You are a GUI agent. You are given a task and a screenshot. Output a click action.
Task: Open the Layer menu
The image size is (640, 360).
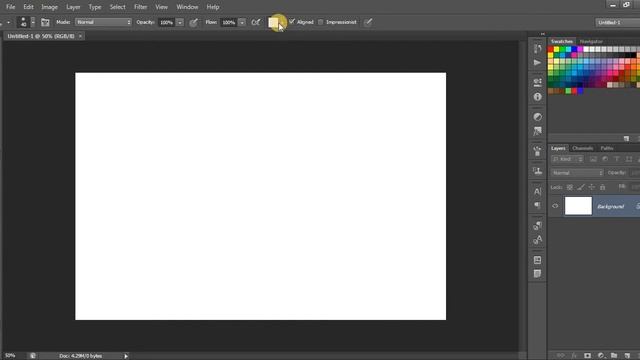pos(73,7)
